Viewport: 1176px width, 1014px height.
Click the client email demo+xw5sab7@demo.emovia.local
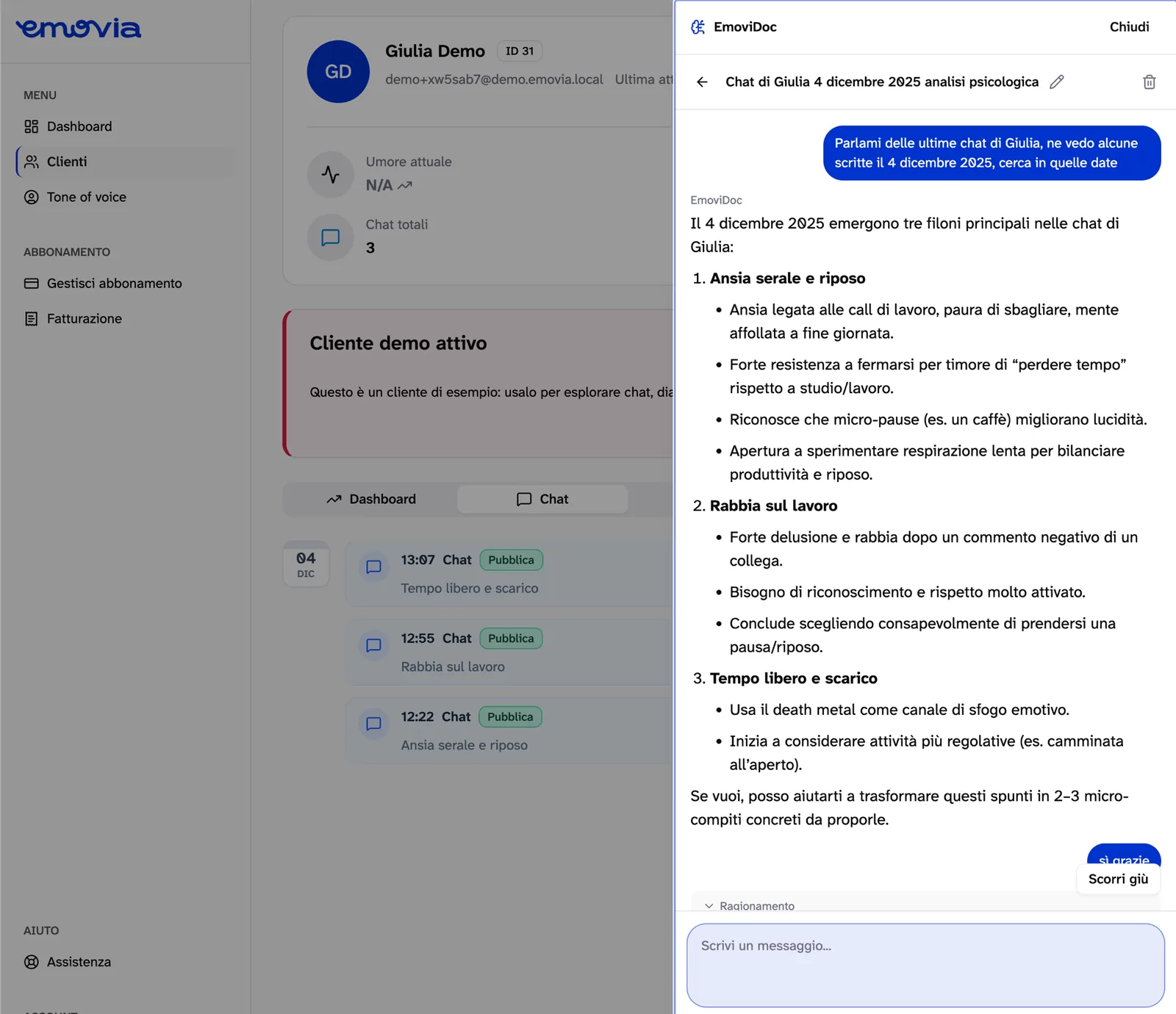coord(494,79)
